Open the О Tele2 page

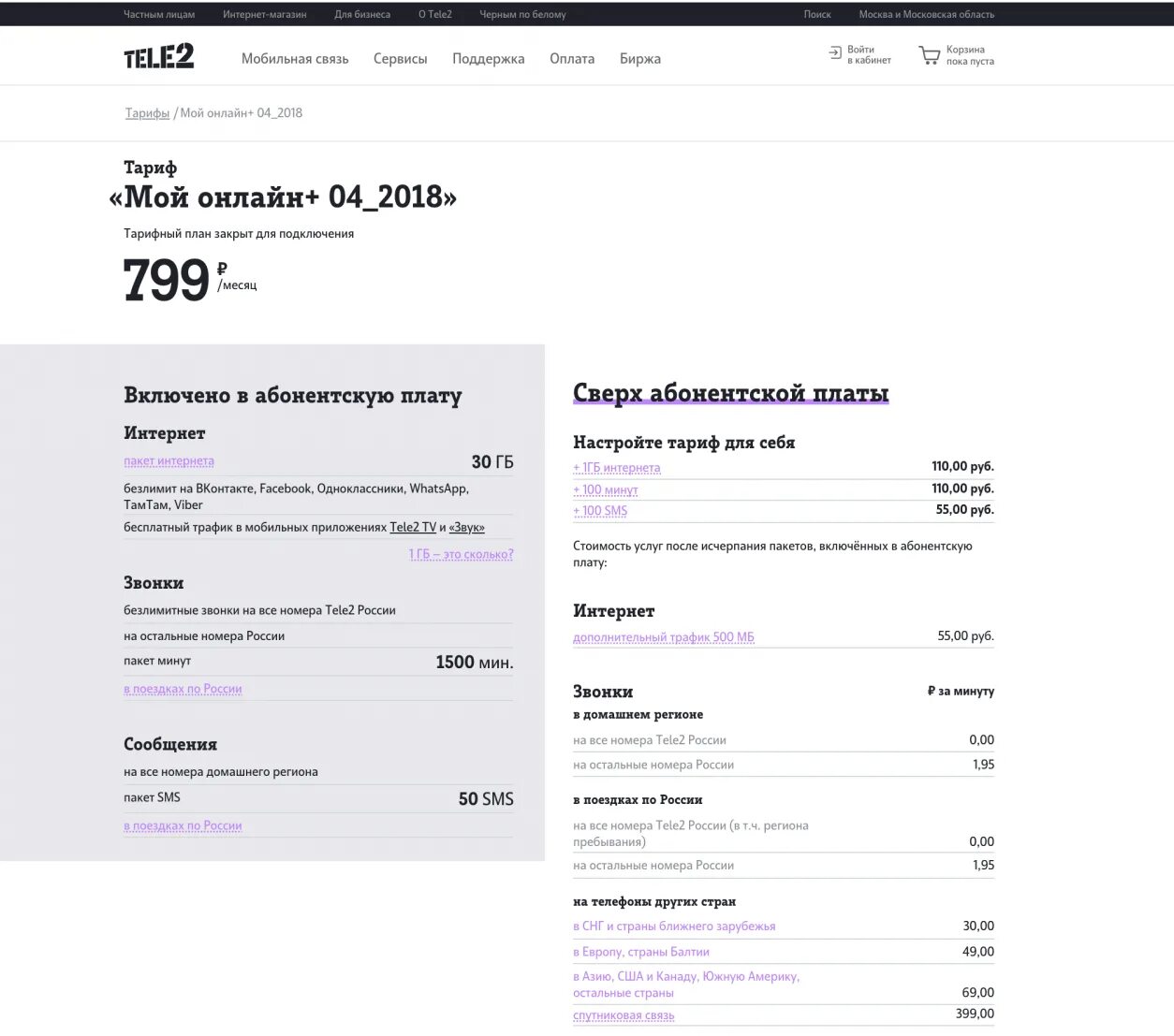[435, 14]
